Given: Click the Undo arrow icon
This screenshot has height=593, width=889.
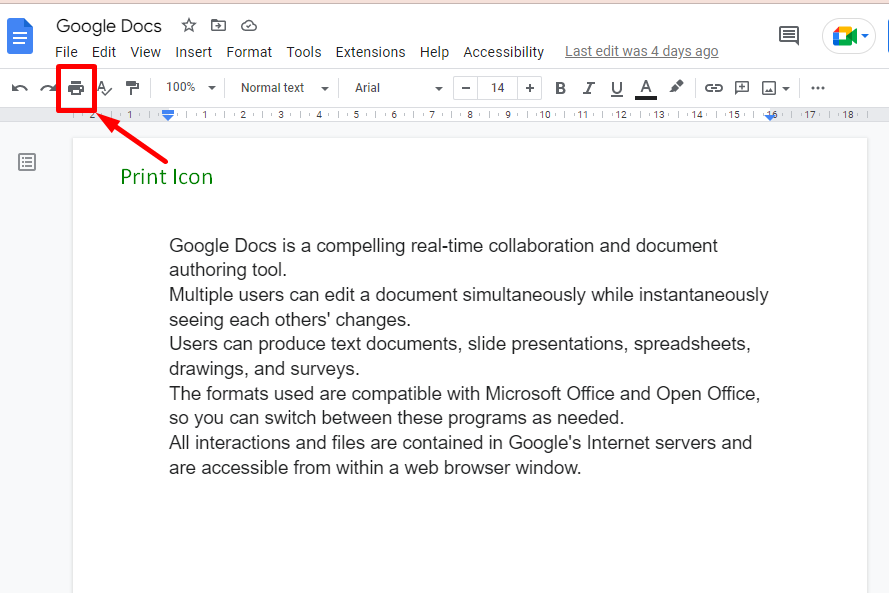Looking at the screenshot, I should click(20, 88).
